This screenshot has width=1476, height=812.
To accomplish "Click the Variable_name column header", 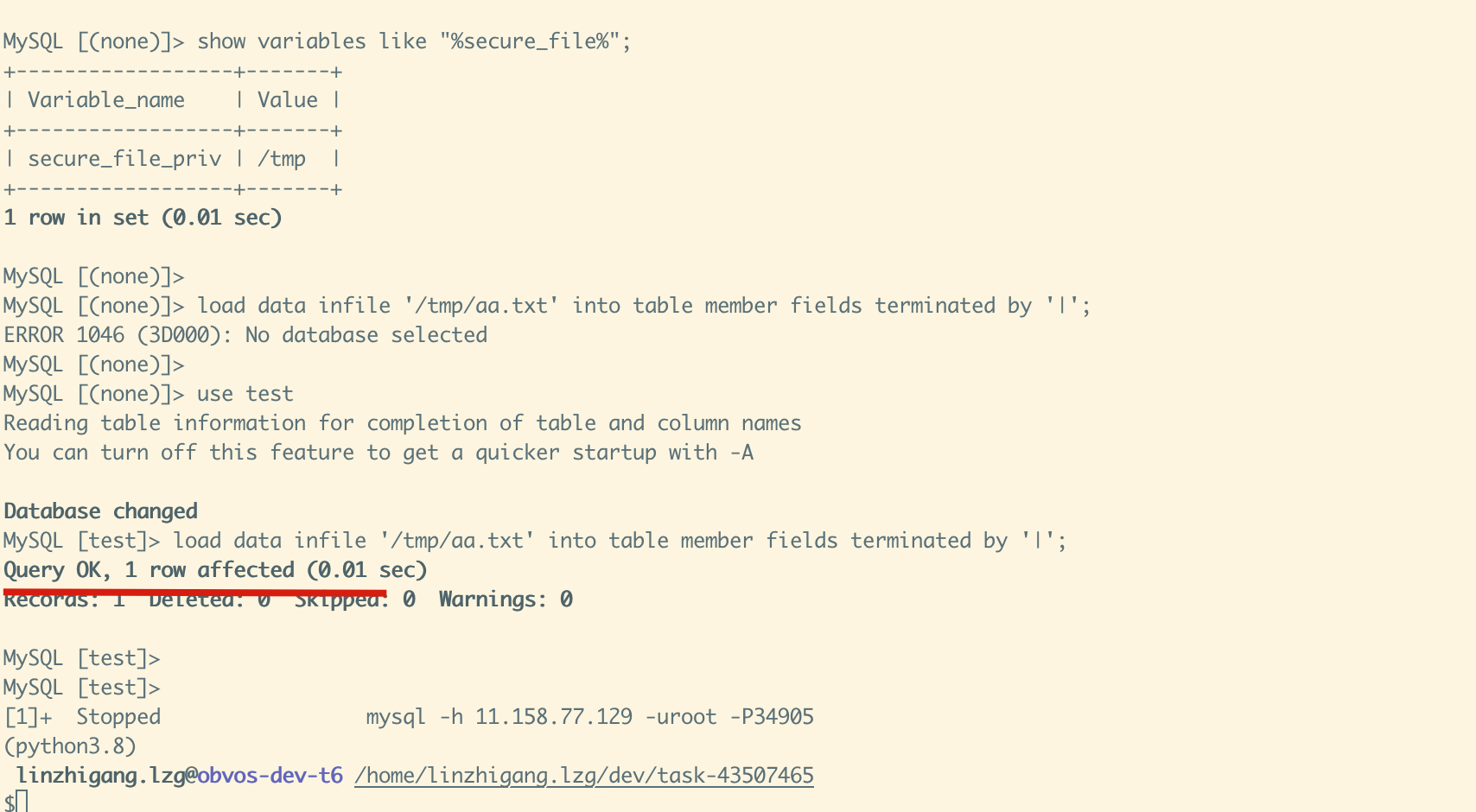I will tap(106, 100).
